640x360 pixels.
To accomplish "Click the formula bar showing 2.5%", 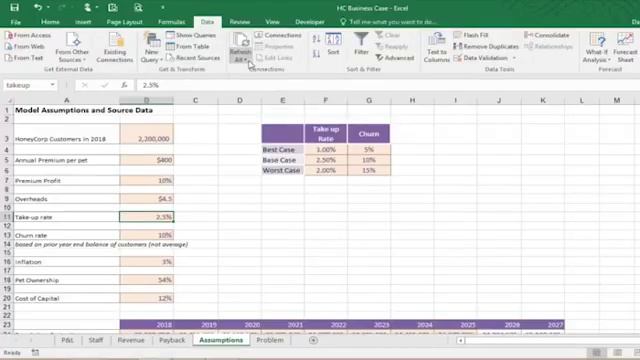I will [388, 85].
